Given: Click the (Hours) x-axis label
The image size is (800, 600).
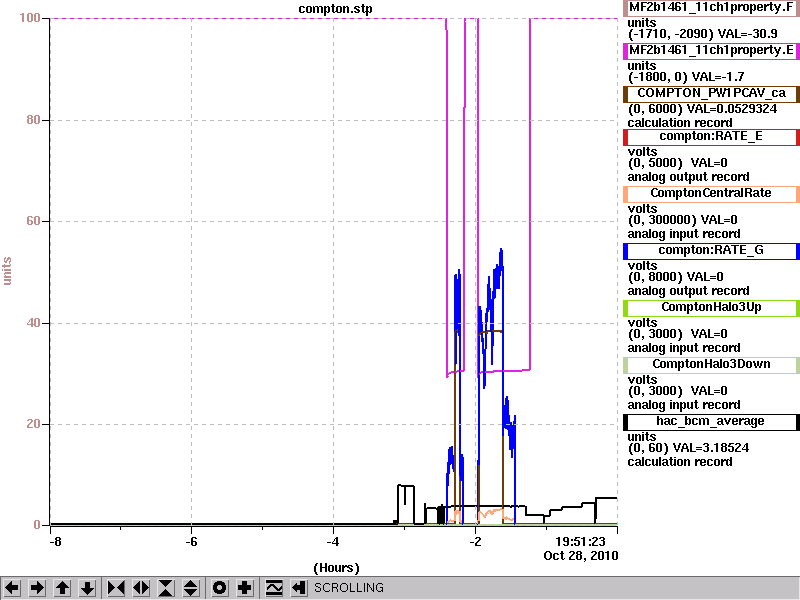Looking at the screenshot, I should click(x=336, y=568).
